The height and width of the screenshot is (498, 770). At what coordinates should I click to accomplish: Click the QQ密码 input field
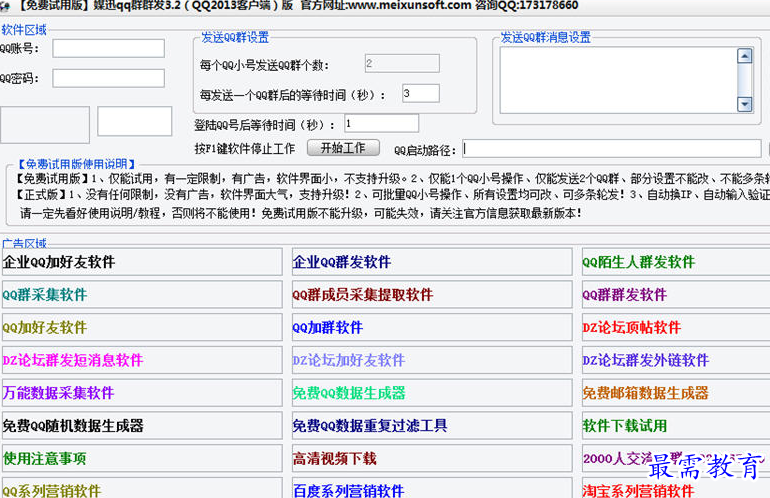pos(109,79)
